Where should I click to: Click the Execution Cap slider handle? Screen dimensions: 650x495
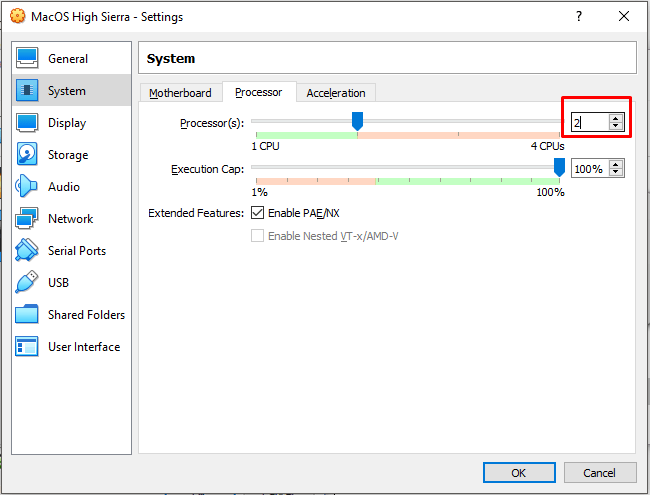(559, 167)
